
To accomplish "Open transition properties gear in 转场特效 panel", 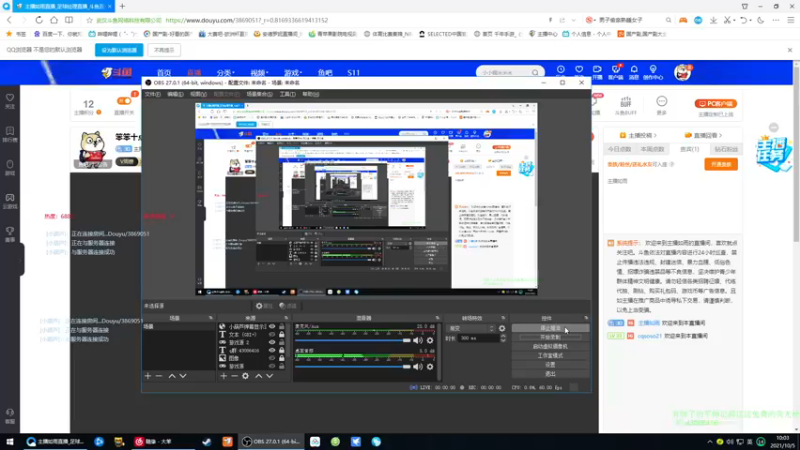I will click(x=502, y=329).
